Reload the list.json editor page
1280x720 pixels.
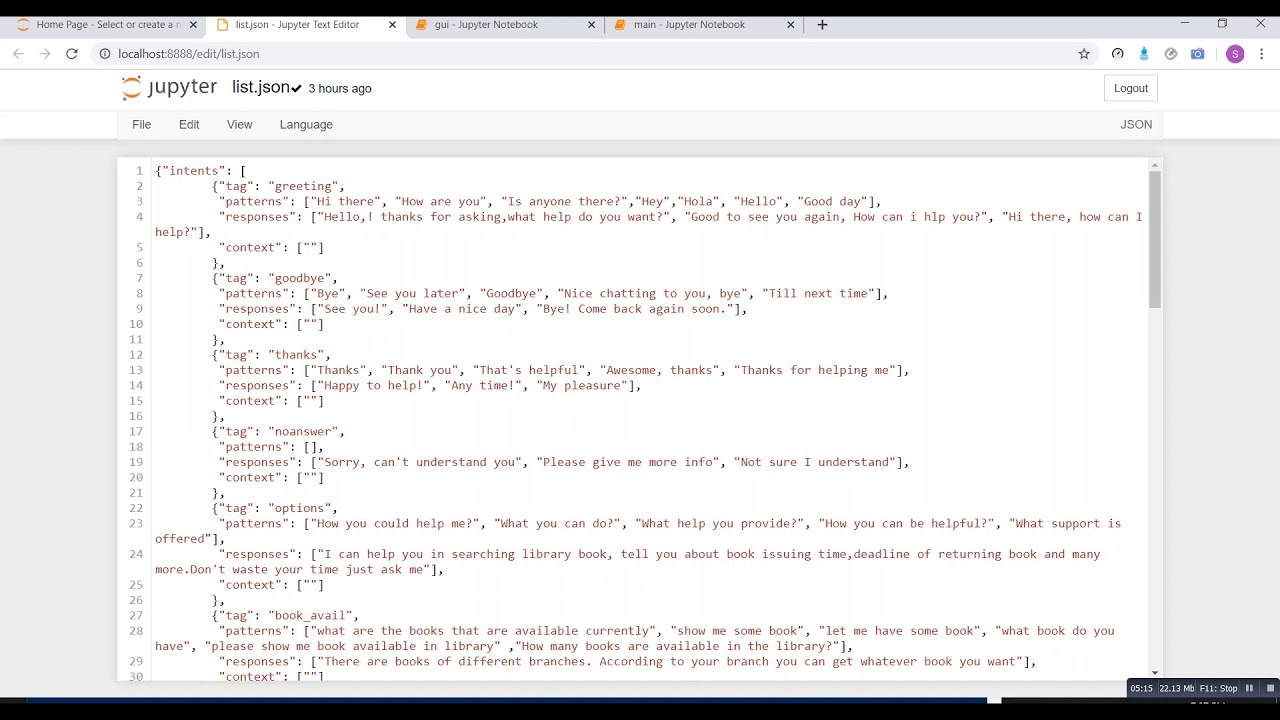point(72,54)
